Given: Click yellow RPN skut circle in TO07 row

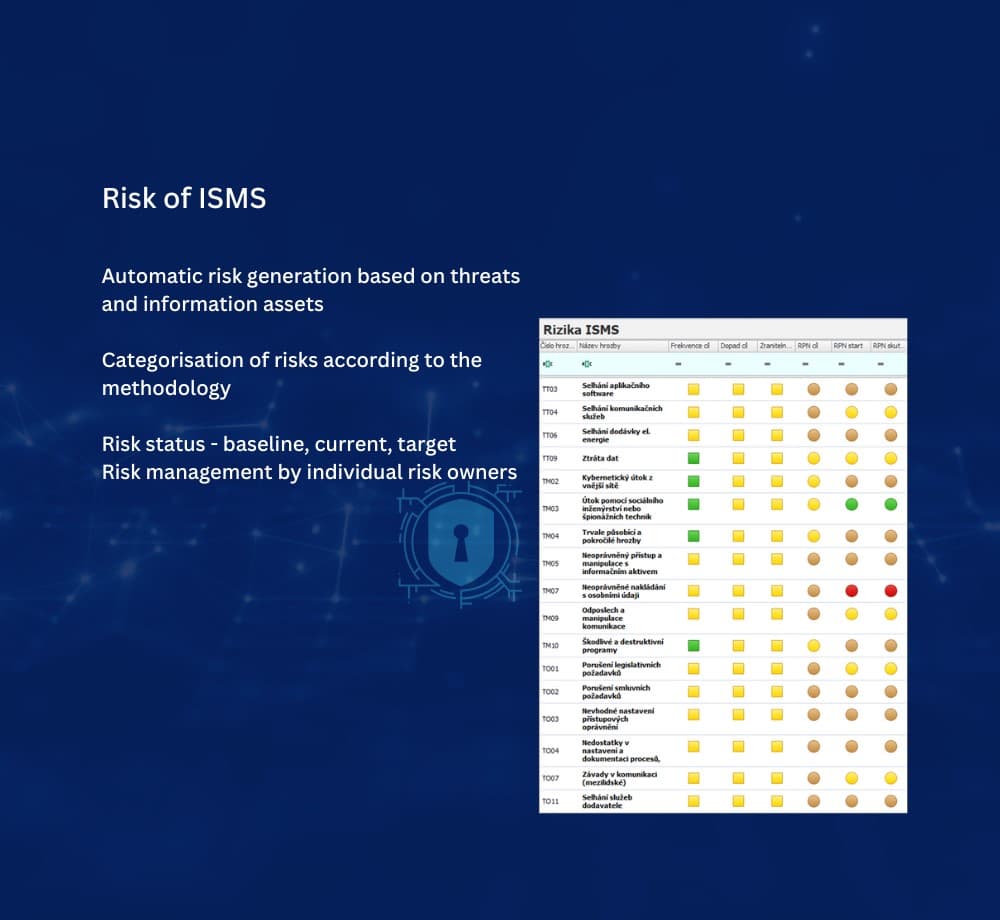Looking at the screenshot, I should pos(891,778).
